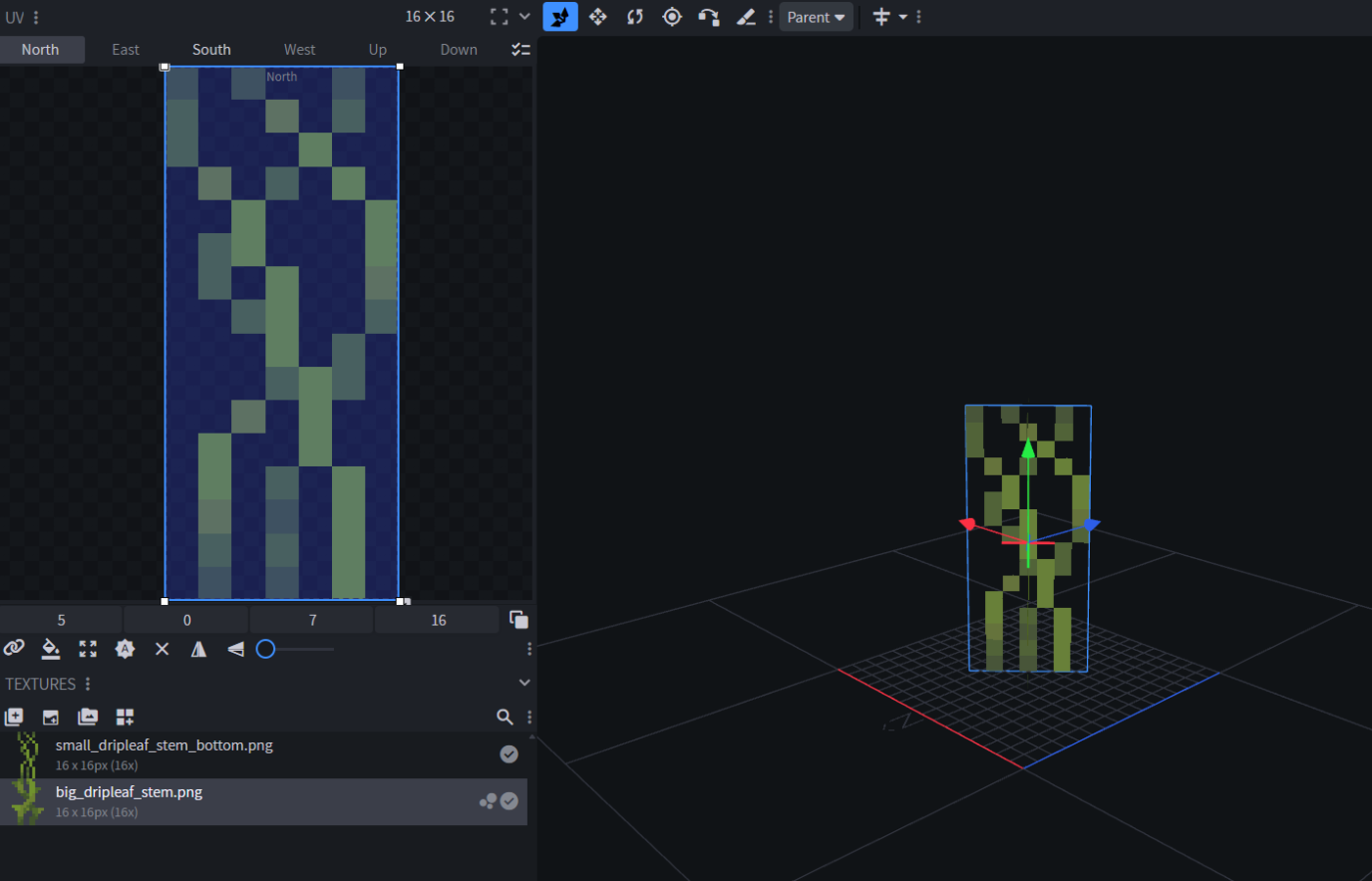Select the Vertex Snap tool
This screenshot has width=1372, height=881.
click(x=709, y=17)
